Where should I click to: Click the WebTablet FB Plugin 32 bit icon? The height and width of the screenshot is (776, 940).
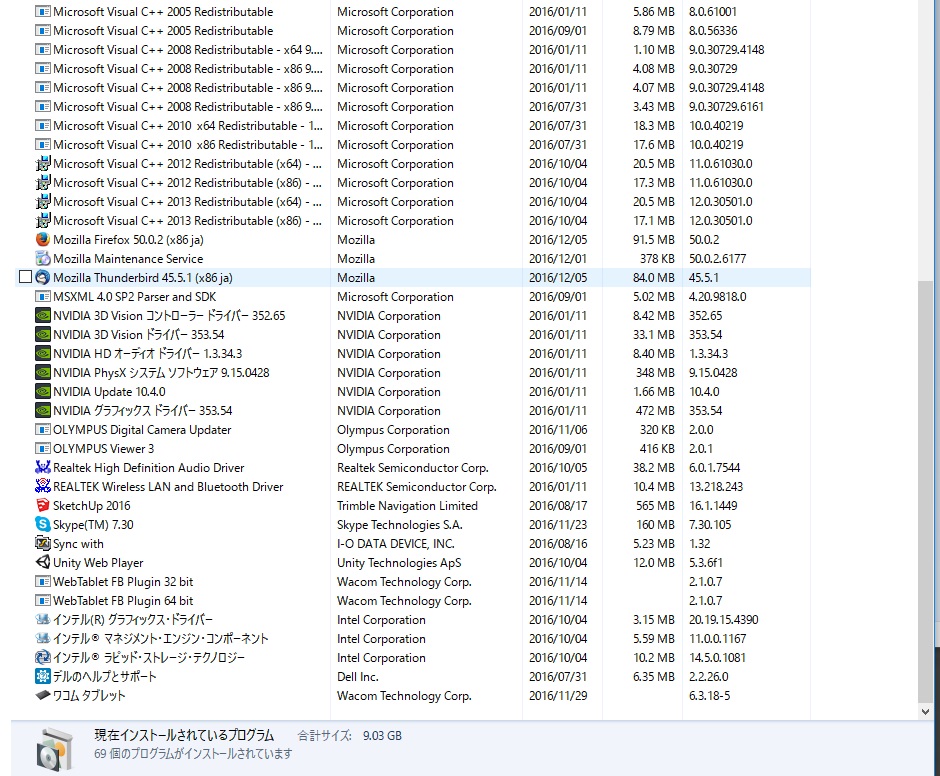pyautogui.click(x=43, y=582)
